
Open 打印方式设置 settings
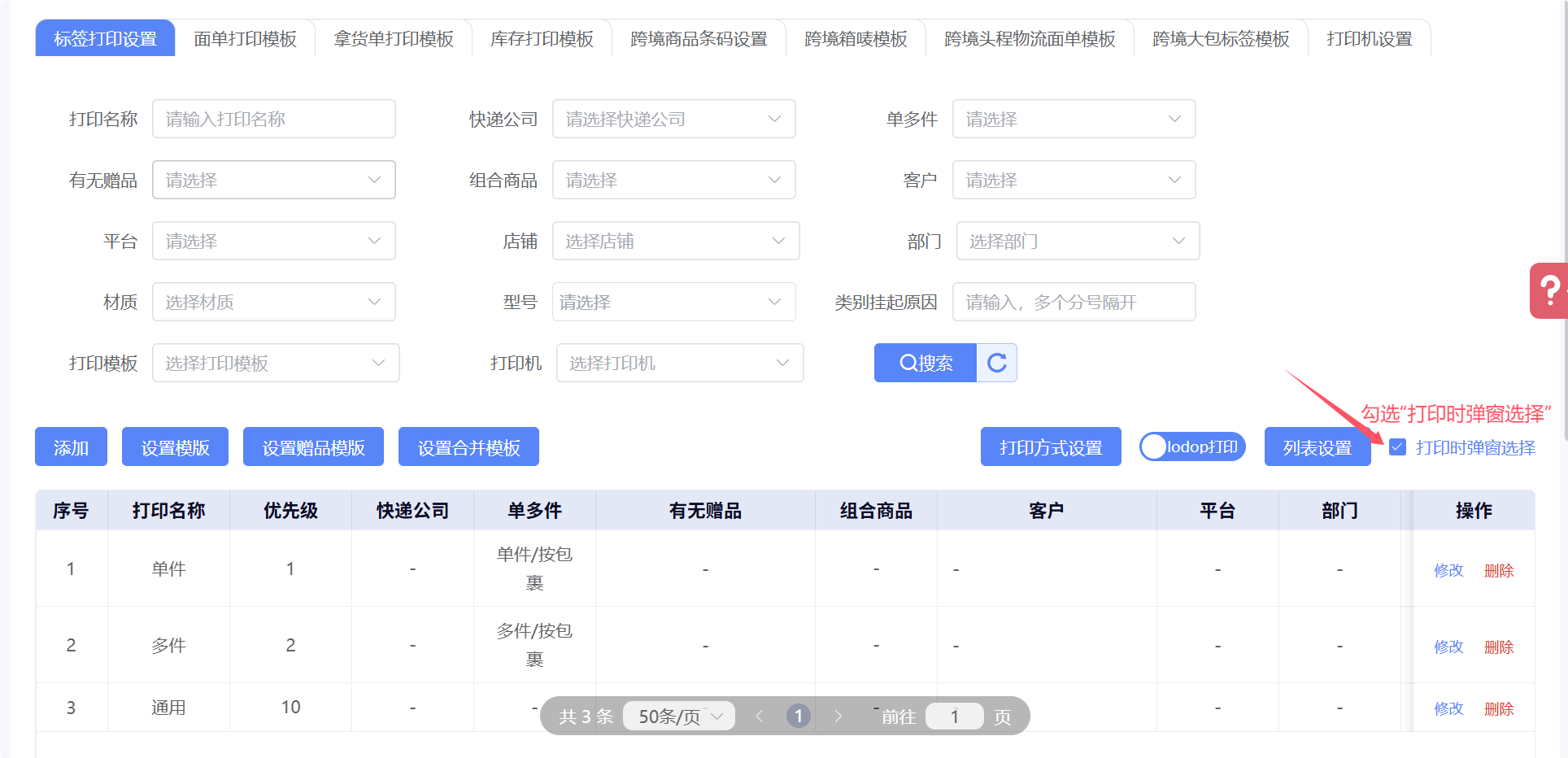1051,447
